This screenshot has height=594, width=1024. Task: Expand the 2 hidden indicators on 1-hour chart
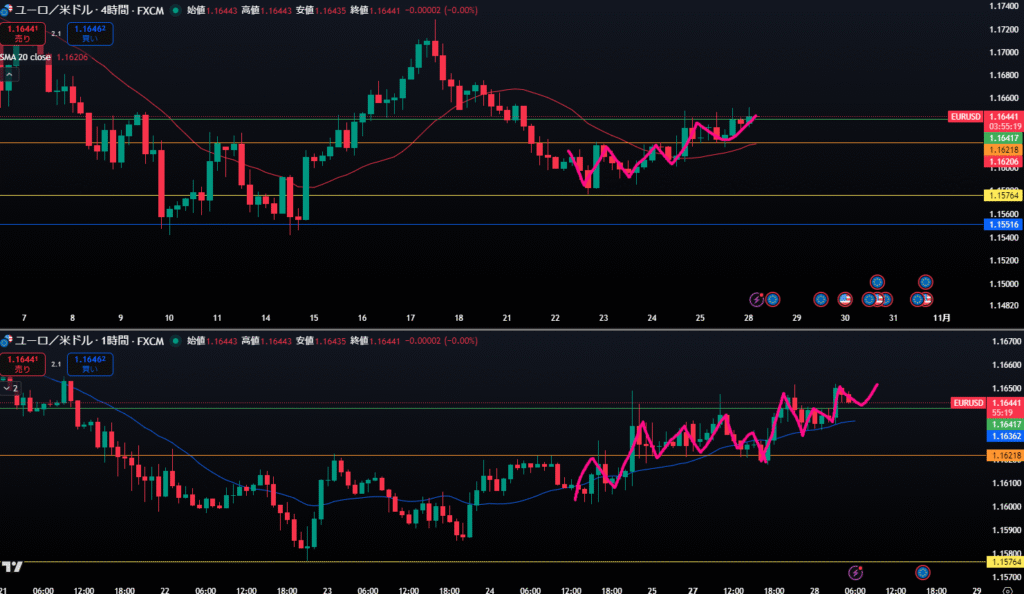pos(11,387)
